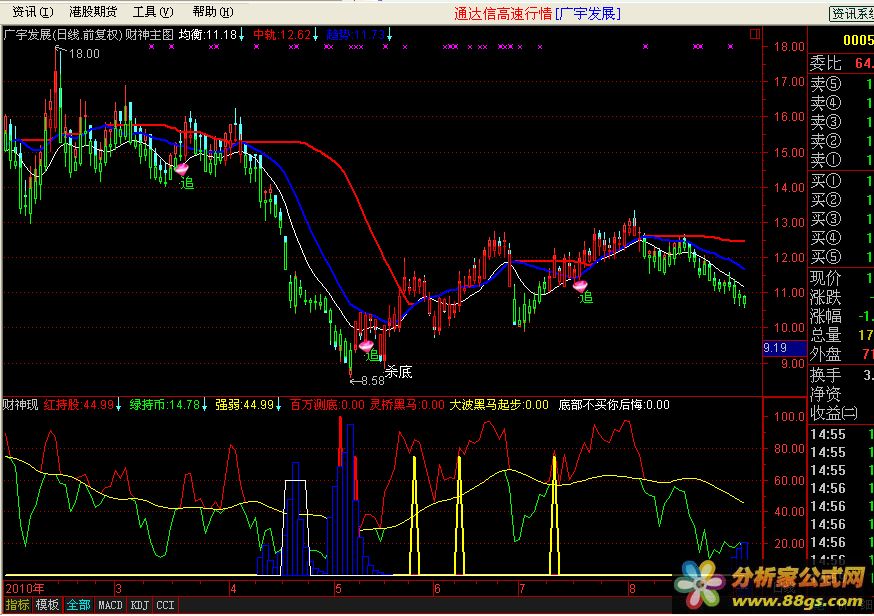Click the 100.0 label on indicator axis
The width and height of the screenshot is (874, 616).
[x=789, y=416]
